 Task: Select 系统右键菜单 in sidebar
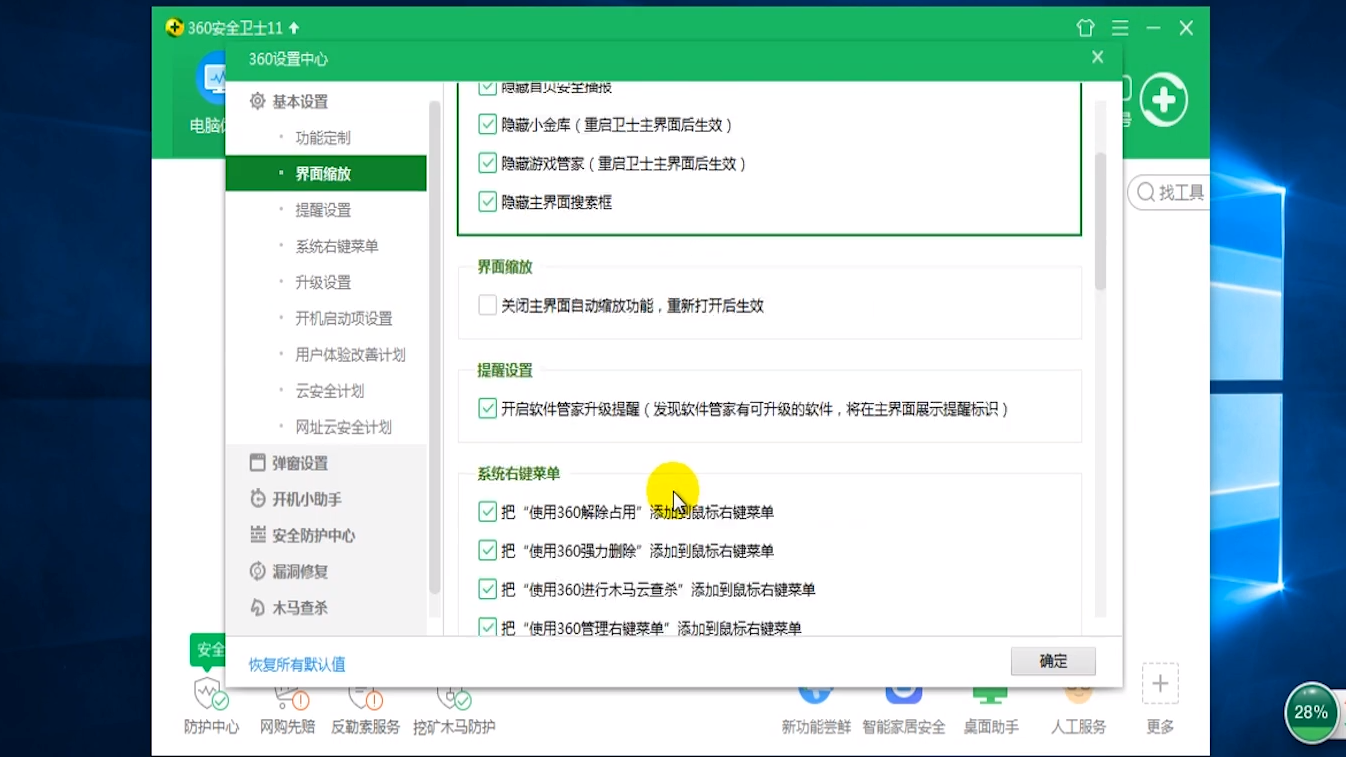pyautogui.click(x=337, y=245)
